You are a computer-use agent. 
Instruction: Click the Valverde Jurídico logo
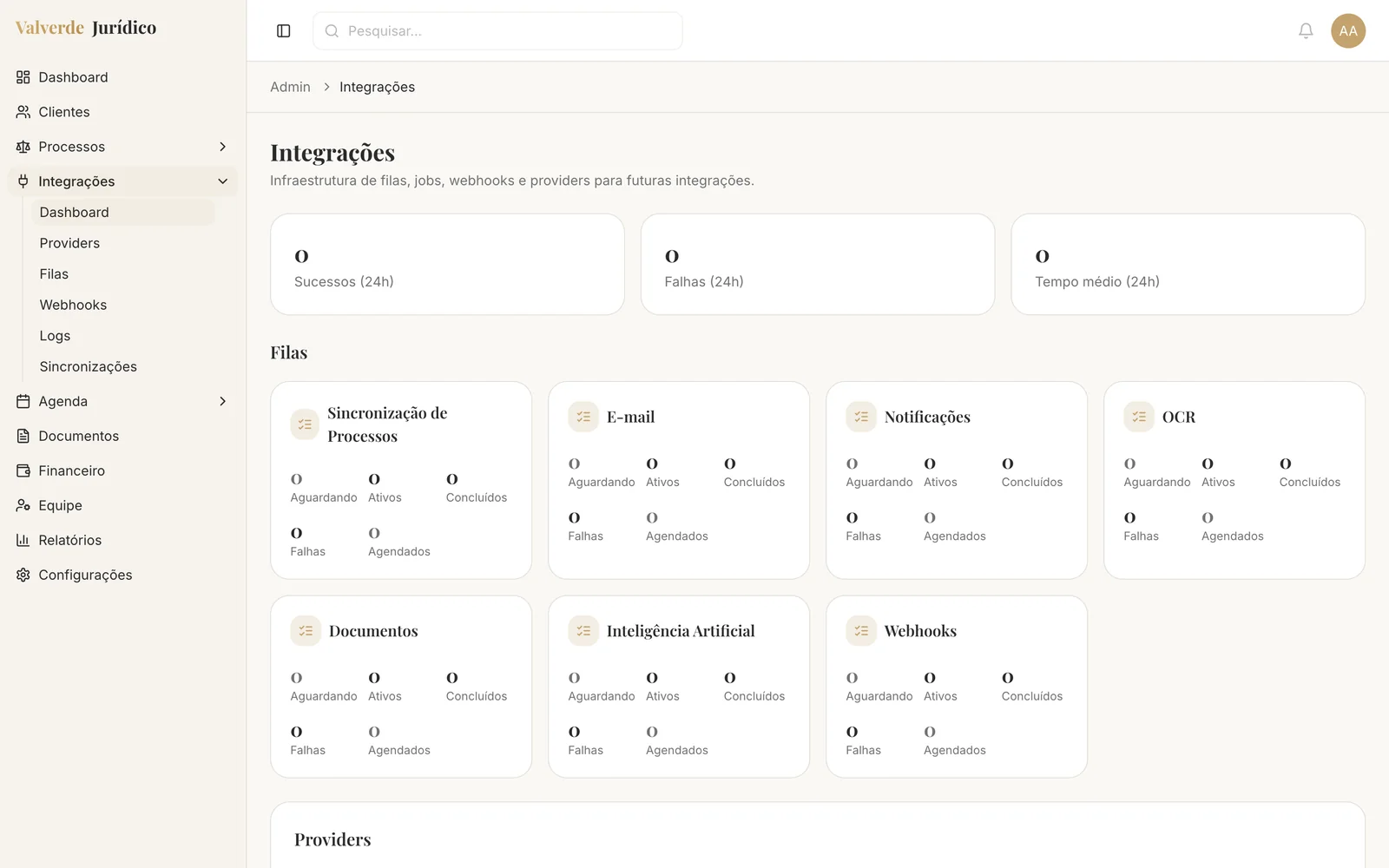click(x=86, y=28)
